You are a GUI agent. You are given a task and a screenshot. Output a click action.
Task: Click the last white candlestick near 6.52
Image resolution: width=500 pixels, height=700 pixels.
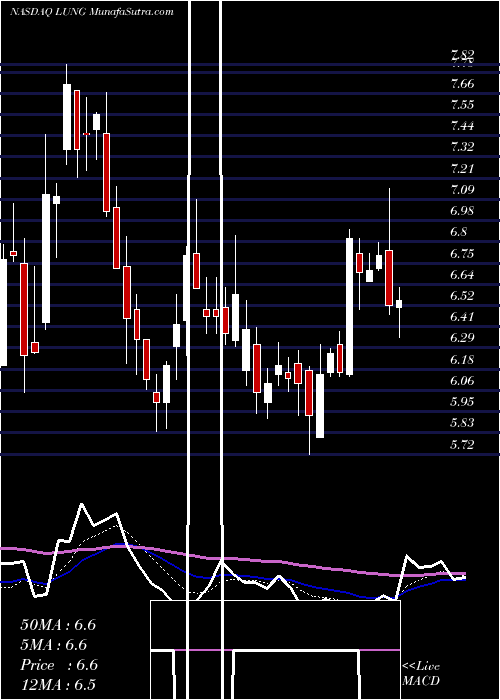tap(399, 304)
